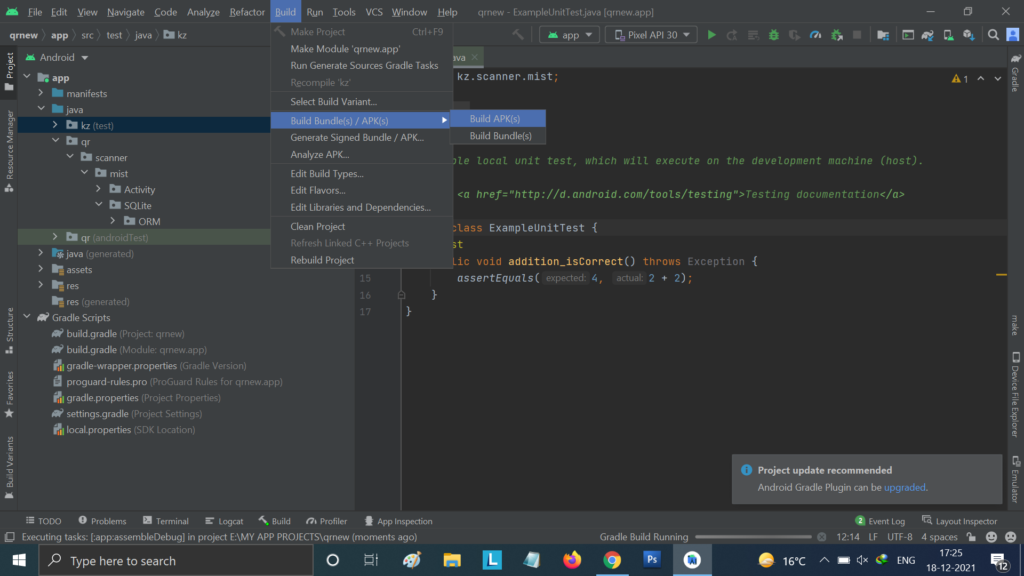Expand the manifests folder in project tree

tap(40, 93)
